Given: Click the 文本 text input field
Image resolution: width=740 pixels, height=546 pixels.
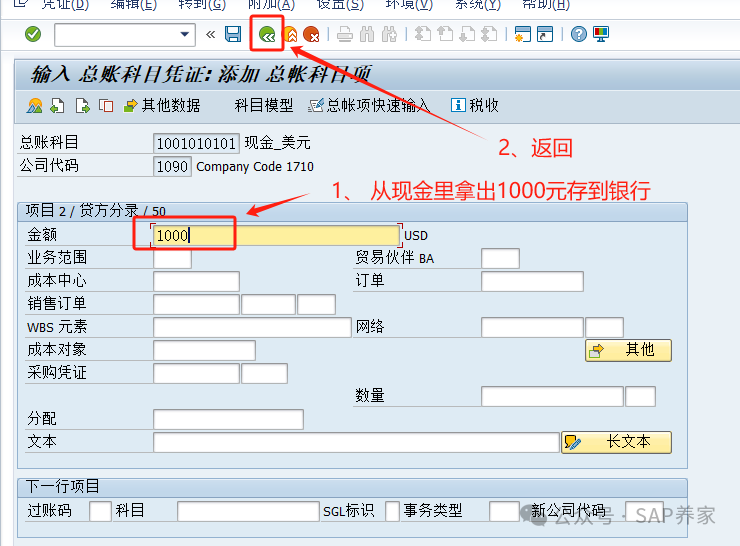Looking at the screenshot, I should tap(356, 443).
